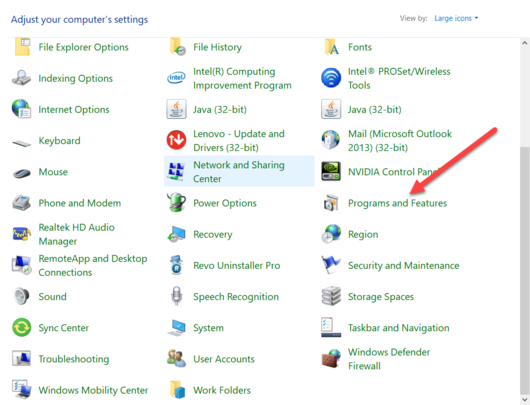The height and width of the screenshot is (405, 530).
Task: Click the Internet Options text link
Action: [x=74, y=110]
